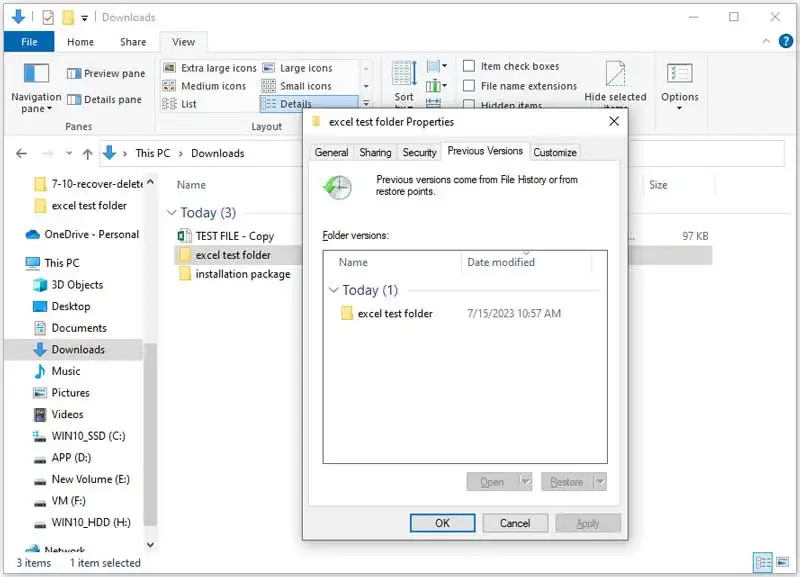This screenshot has height=577, width=800.
Task: Open the Details pane
Action: (x=106, y=99)
